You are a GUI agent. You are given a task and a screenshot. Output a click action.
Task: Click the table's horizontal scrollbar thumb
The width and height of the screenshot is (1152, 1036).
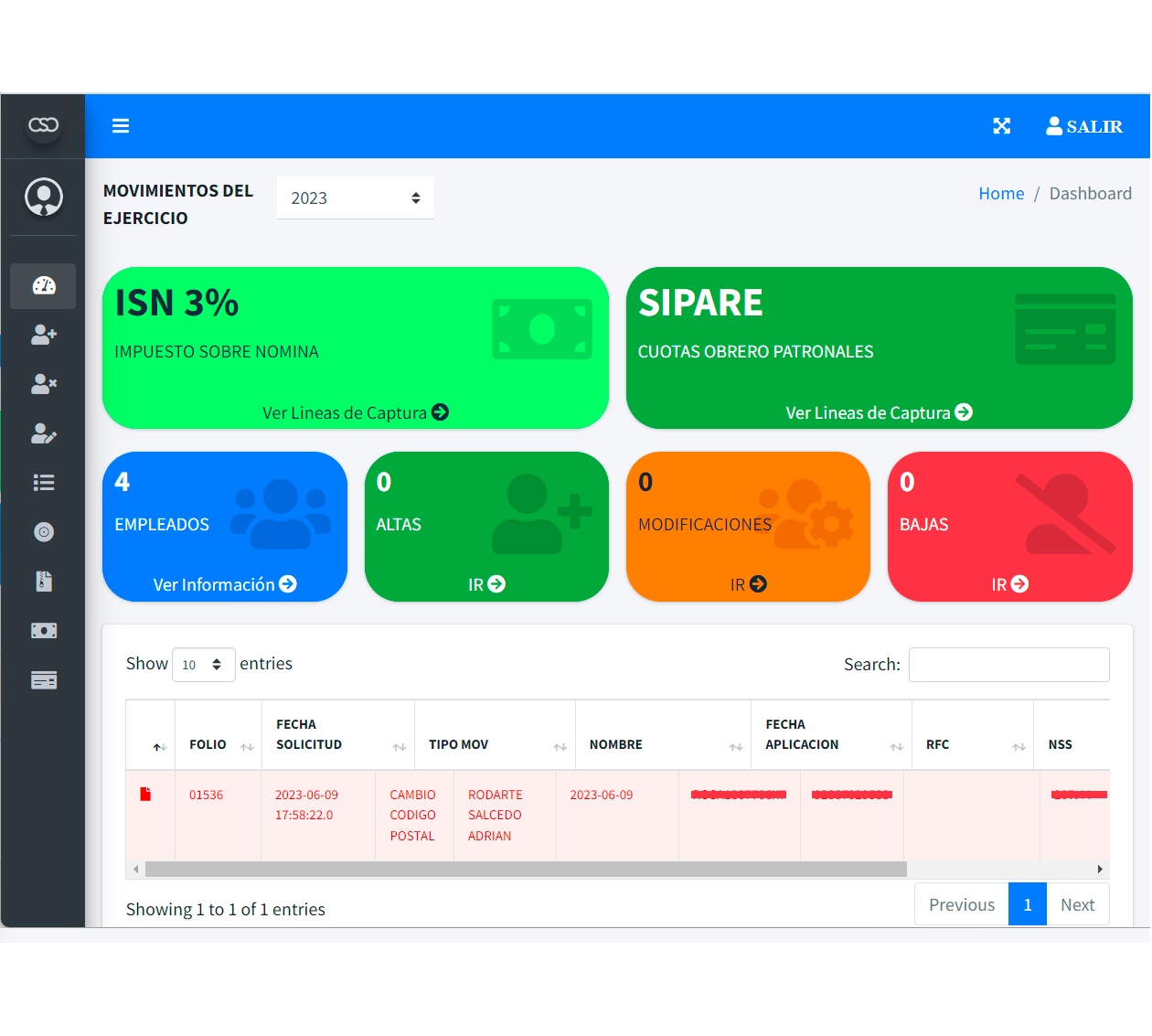526,870
